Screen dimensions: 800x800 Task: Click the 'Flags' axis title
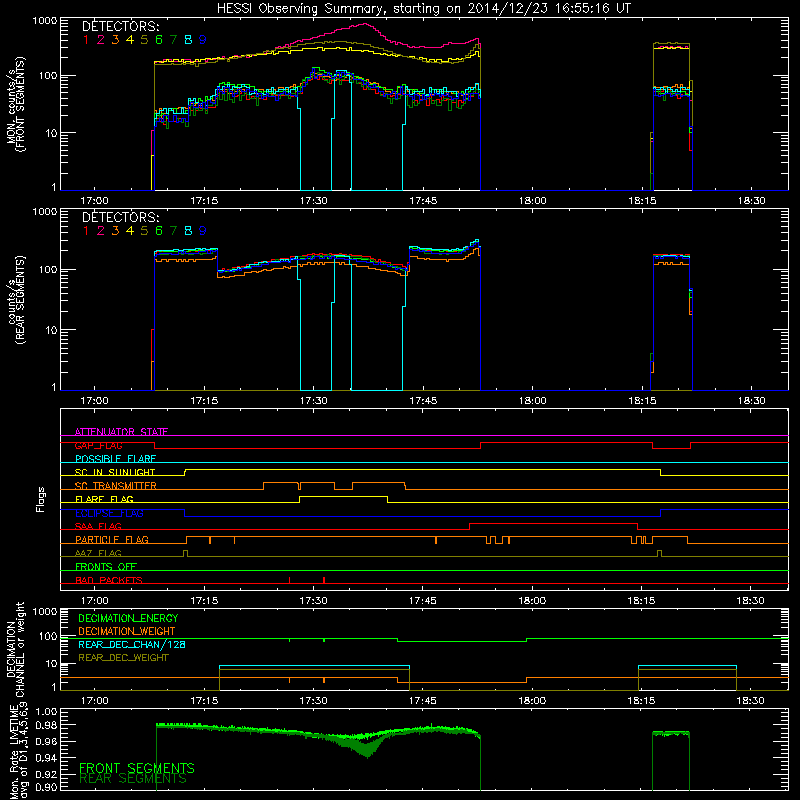point(41,499)
